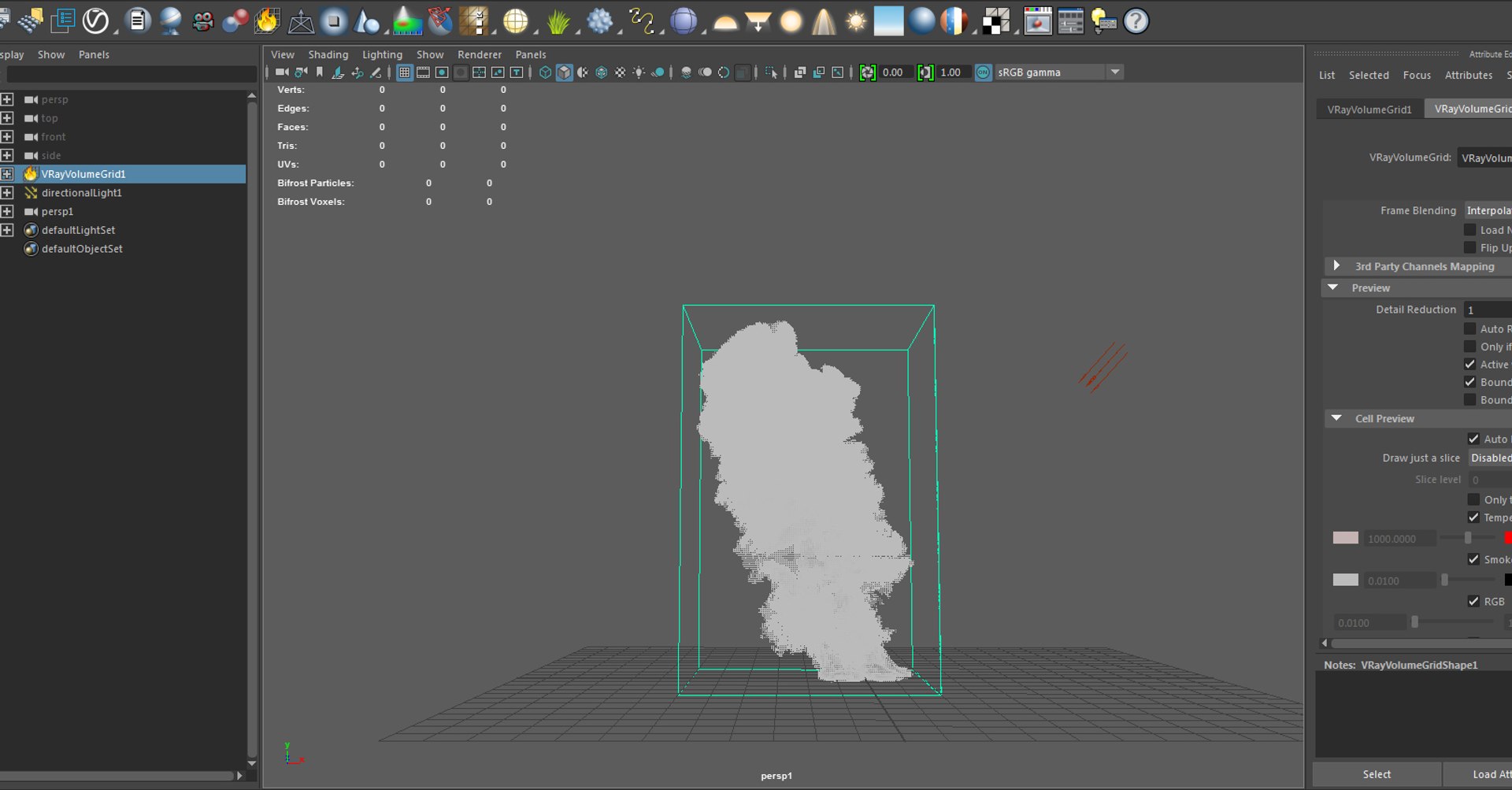The image size is (1512, 790).
Task: Select defaultObjectSet in the outliner
Action: coord(82,249)
